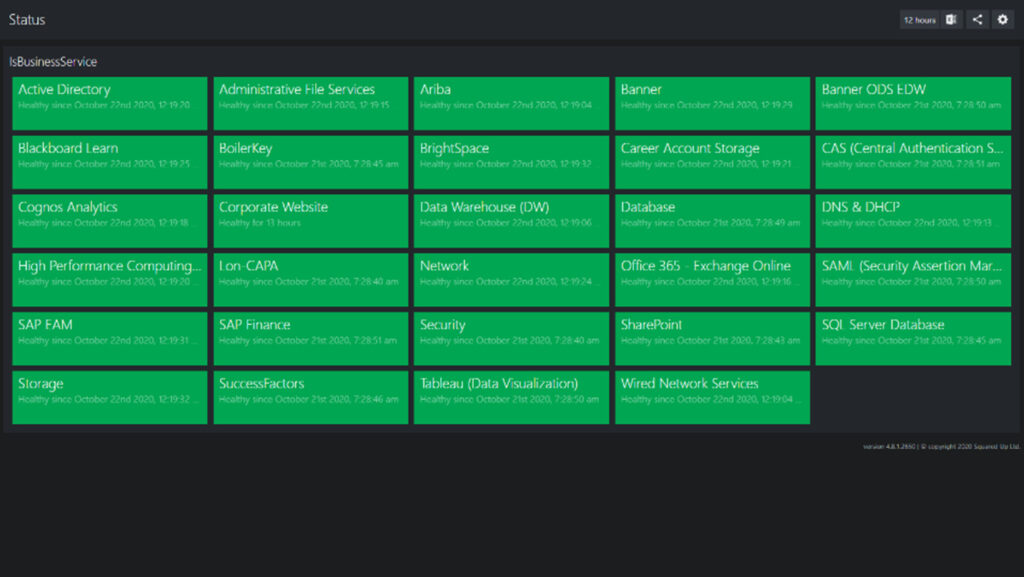This screenshot has height=577, width=1024.
Task: View the Corporate Website status tile
Action: tap(311, 221)
